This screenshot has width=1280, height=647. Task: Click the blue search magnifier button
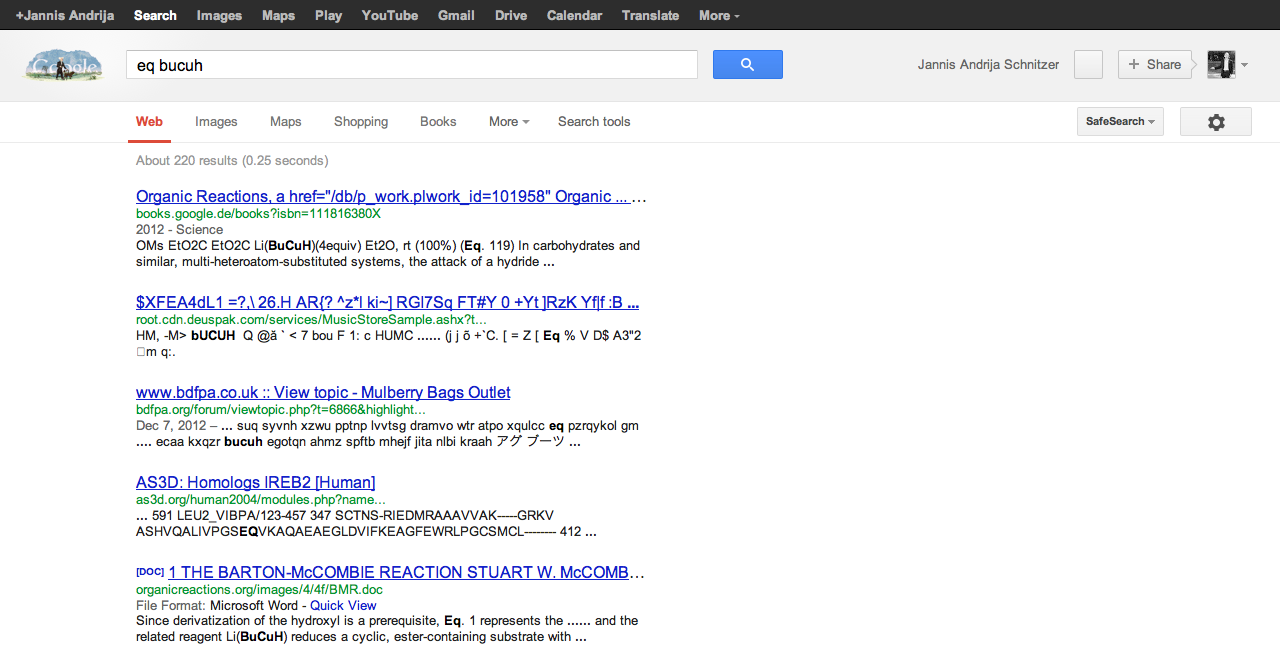tap(747, 64)
